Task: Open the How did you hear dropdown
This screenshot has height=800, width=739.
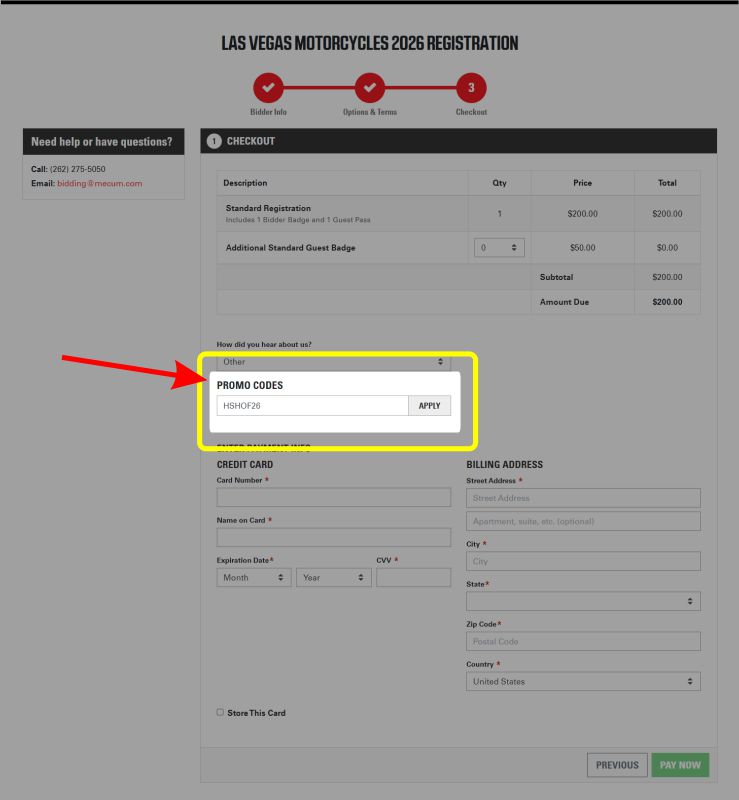Action: pyautogui.click(x=334, y=362)
